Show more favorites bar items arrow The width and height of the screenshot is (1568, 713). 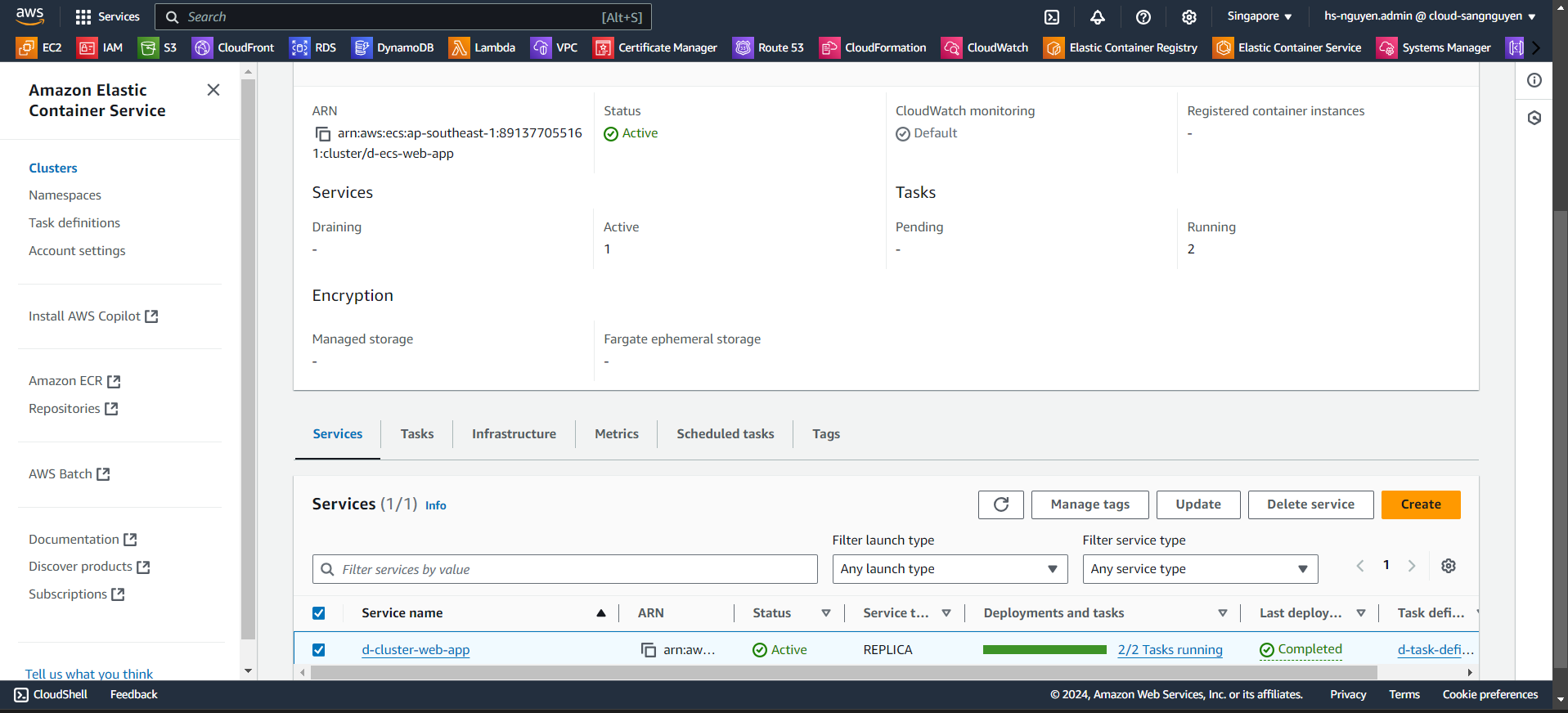coord(1536,47)
